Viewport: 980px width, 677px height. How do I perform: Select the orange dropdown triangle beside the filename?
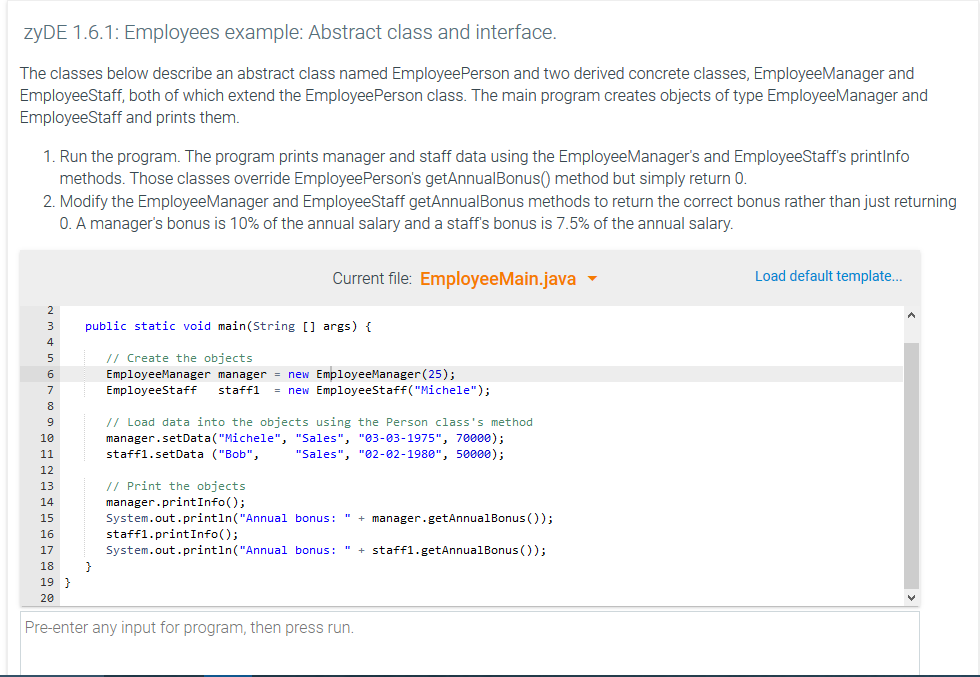(592, 278)
